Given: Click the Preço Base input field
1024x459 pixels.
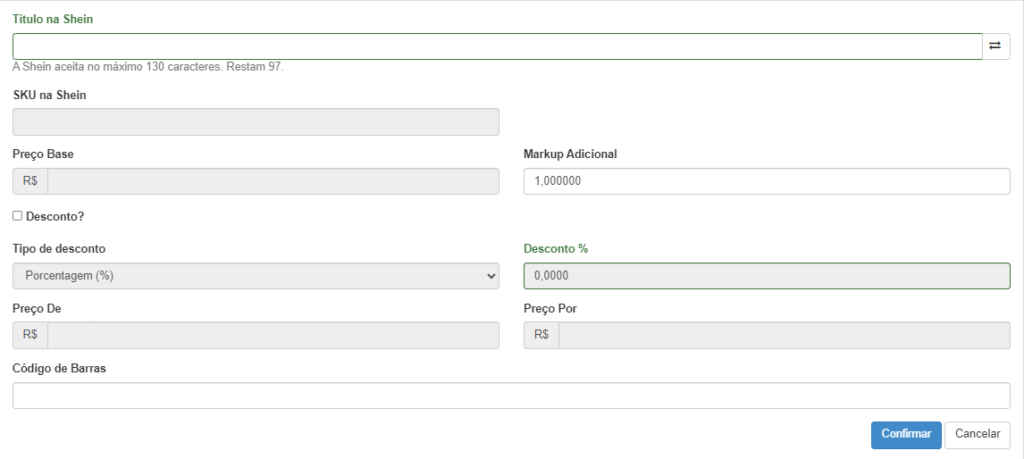Looking at the screenshot, I should coord(273,182).
